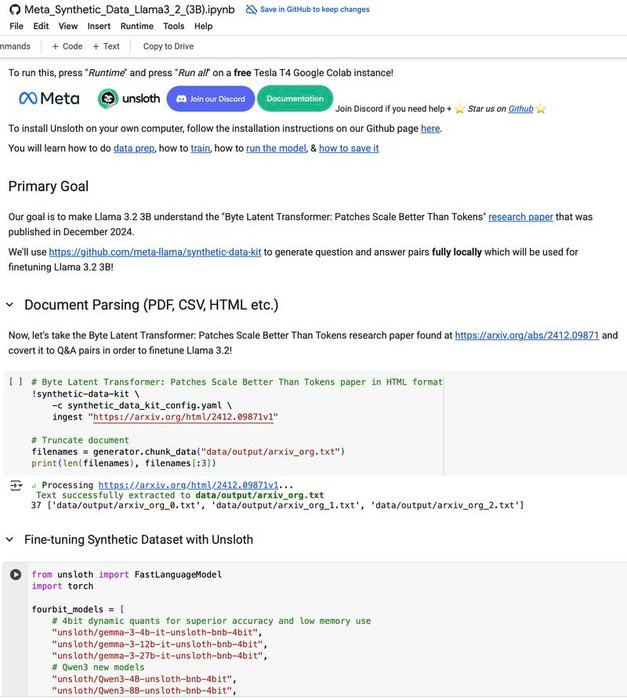Collapse the Fine-tuning Synthetic Dataset section
The image size is (627, 700).
[10, 540]
